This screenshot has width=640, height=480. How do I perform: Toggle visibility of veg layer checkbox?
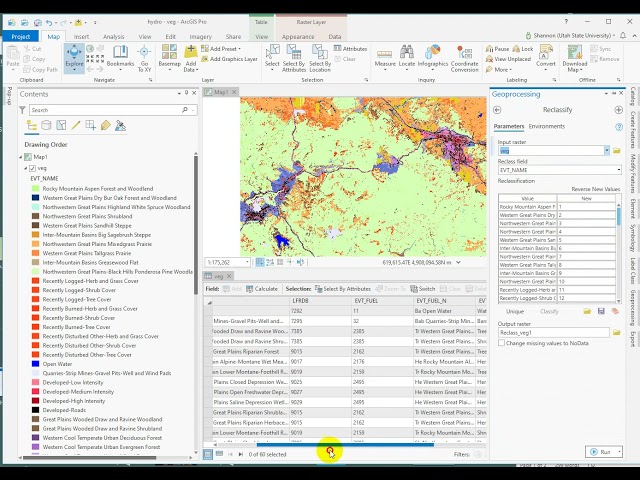click(33, 168)
